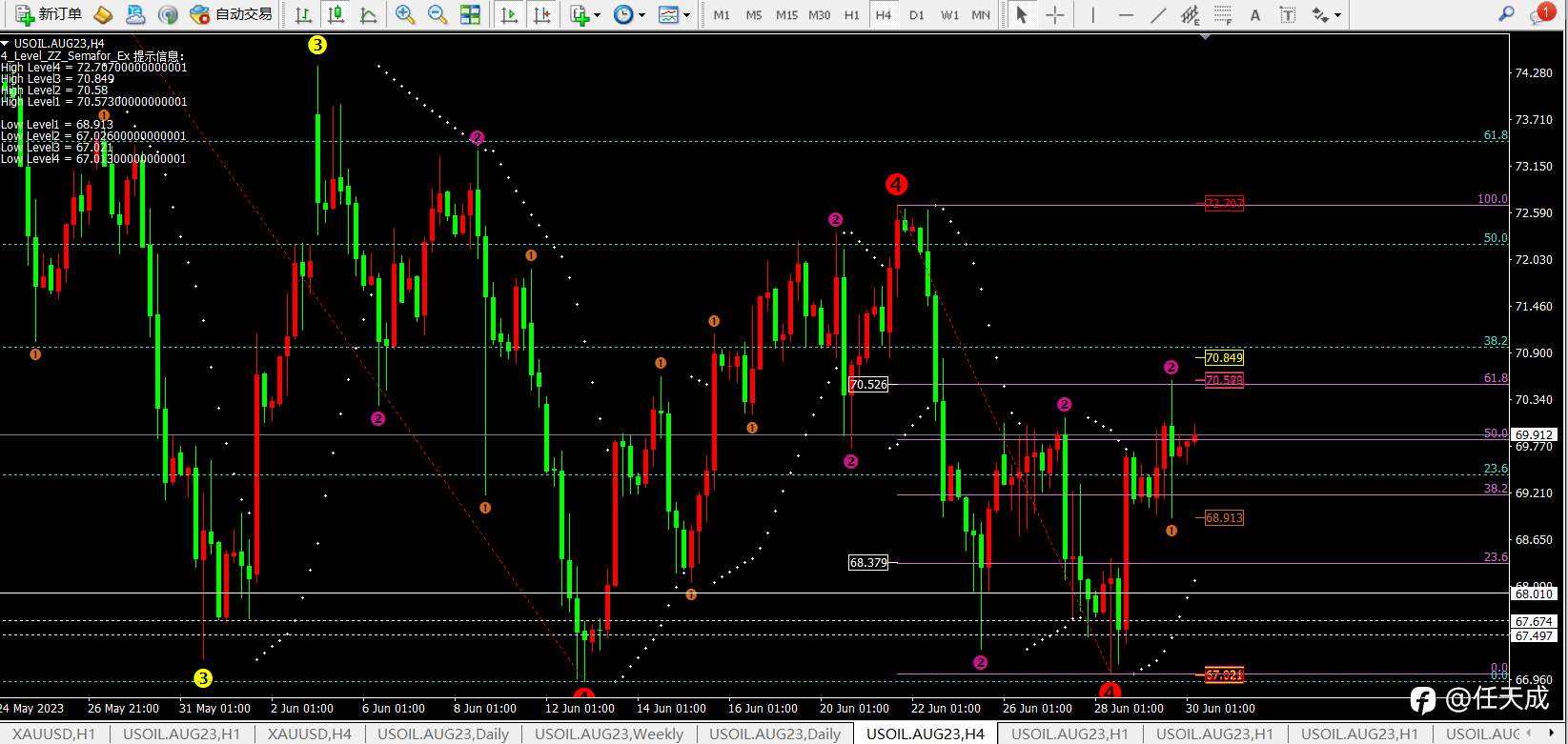The width and height of the screenshot is (1568, 744).
Task: Switch chart to bar chart mode
Action: 303,14
